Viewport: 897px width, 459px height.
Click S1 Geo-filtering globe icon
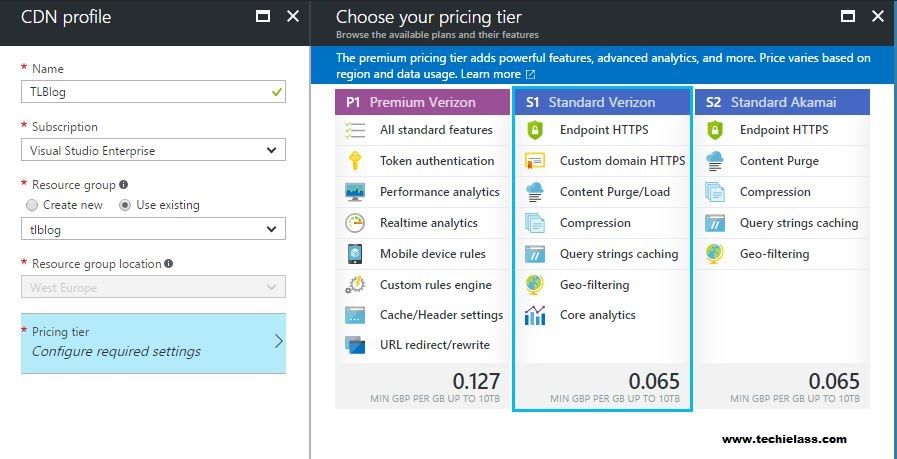pos(535,284)
